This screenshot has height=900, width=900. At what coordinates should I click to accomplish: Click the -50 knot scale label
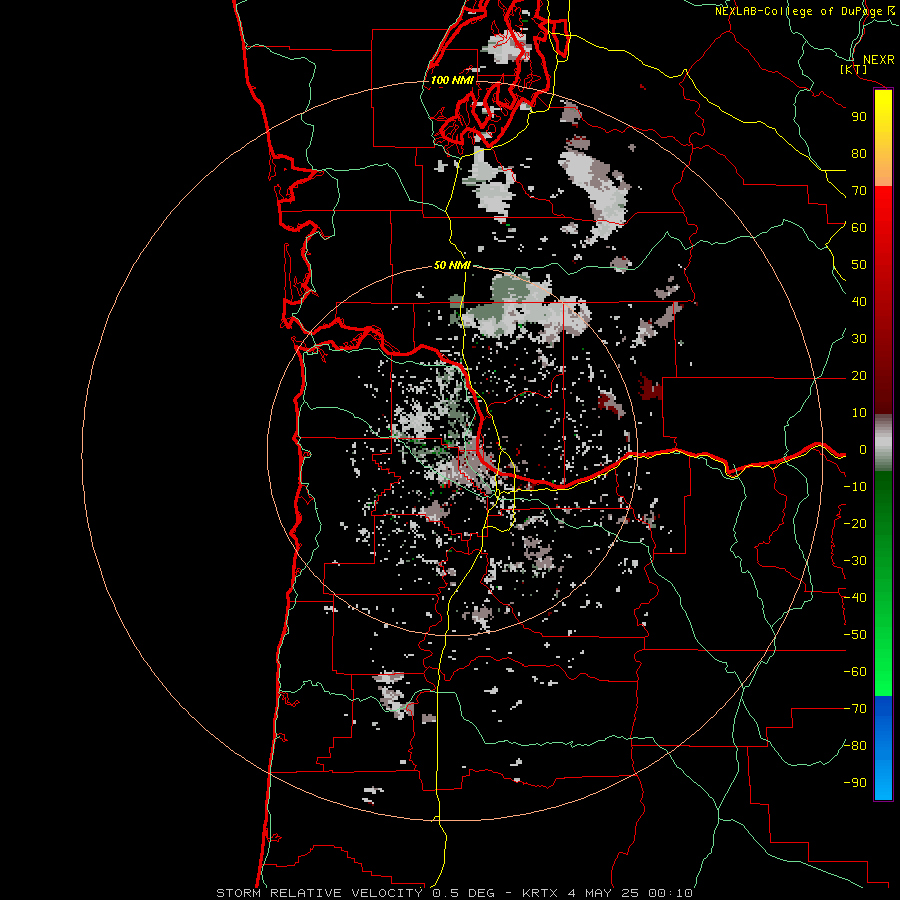855,635
